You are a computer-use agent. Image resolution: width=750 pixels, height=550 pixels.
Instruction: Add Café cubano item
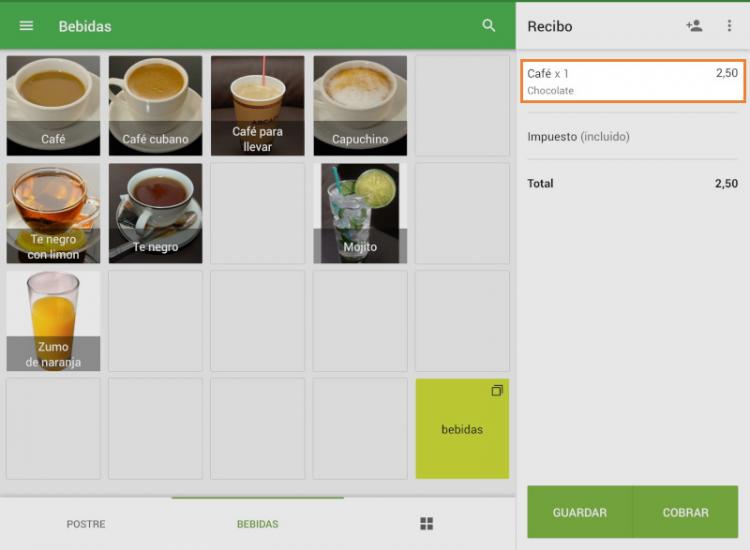click(155, 105)
